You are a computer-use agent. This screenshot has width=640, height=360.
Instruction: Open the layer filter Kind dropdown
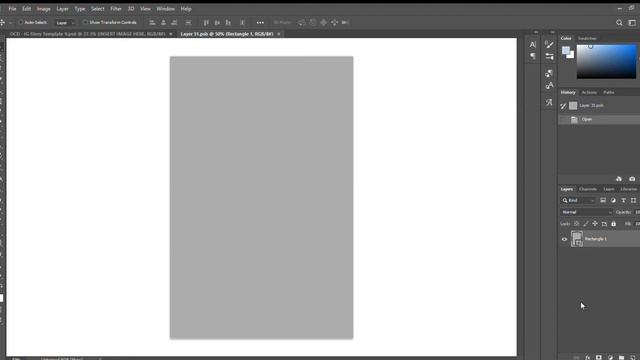578,200
